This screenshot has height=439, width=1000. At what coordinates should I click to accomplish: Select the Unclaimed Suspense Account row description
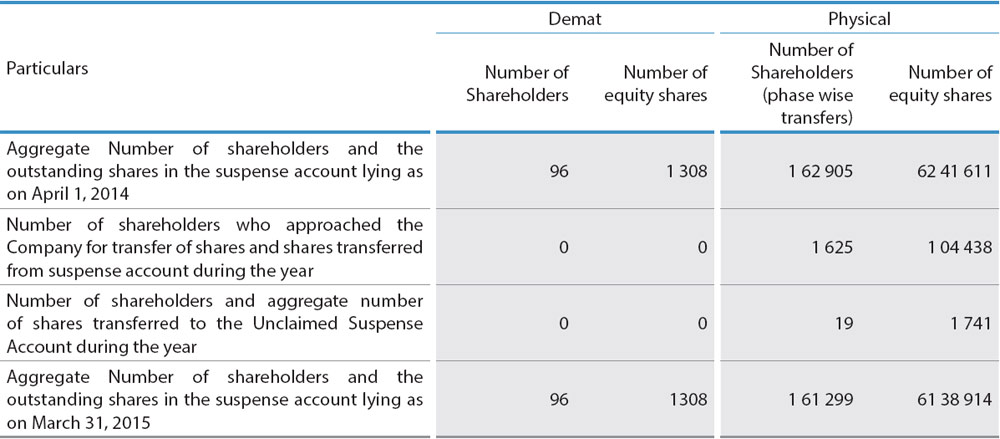[x=214, y=322]
